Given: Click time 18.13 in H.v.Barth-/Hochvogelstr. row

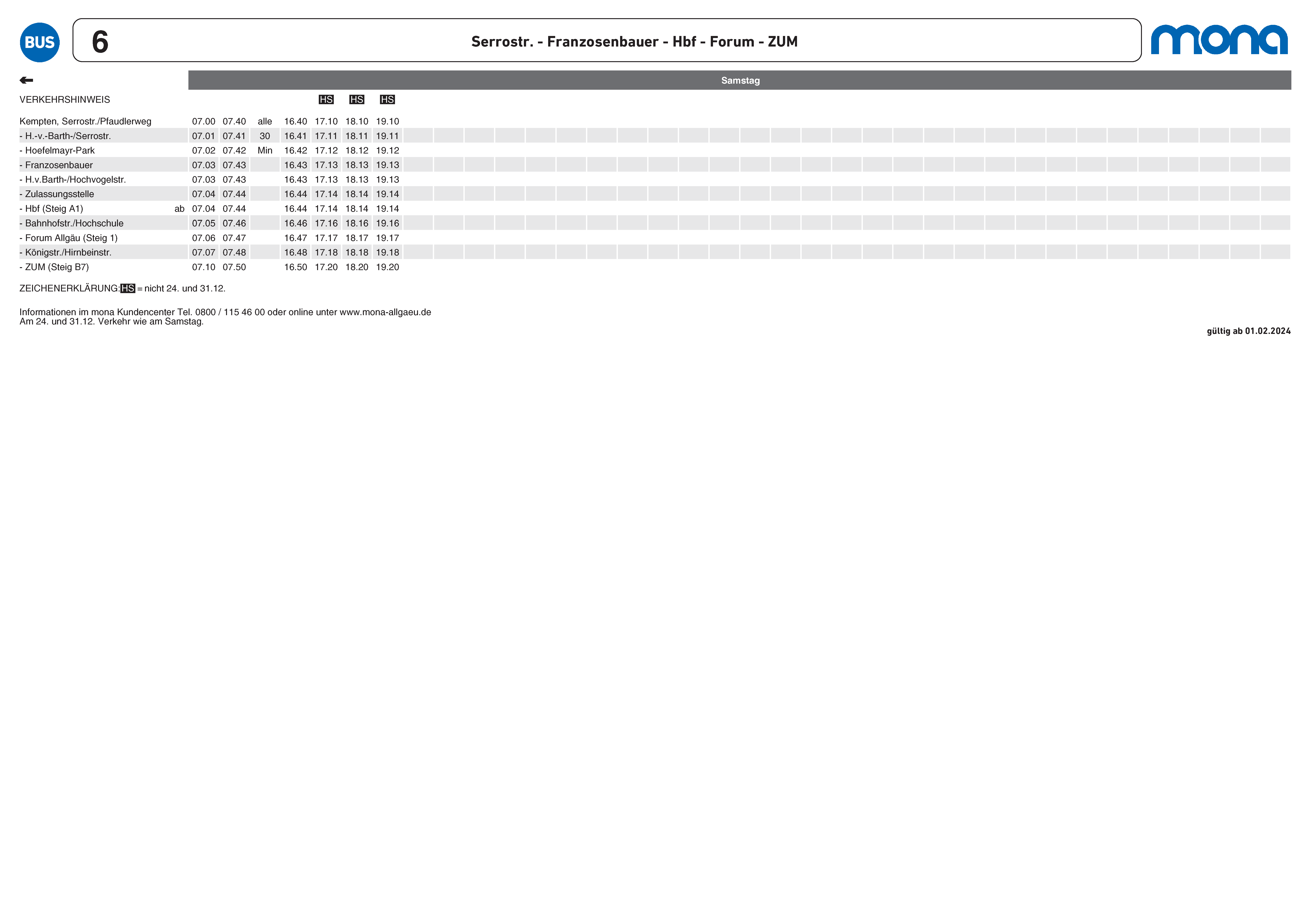Looking at the screenshot, I should pos(357,180).
